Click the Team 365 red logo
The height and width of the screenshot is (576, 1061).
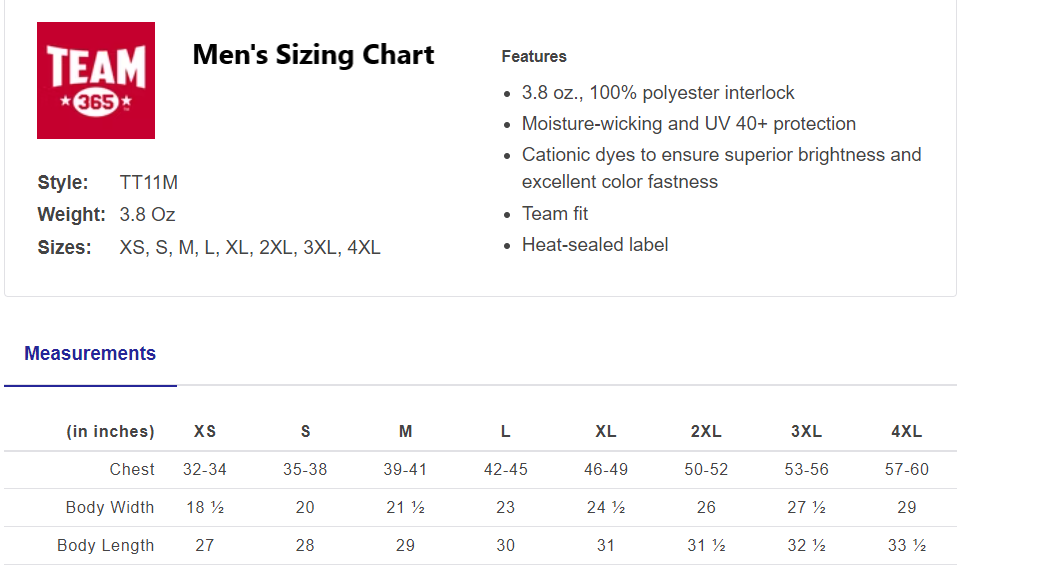tap(96, 80)
